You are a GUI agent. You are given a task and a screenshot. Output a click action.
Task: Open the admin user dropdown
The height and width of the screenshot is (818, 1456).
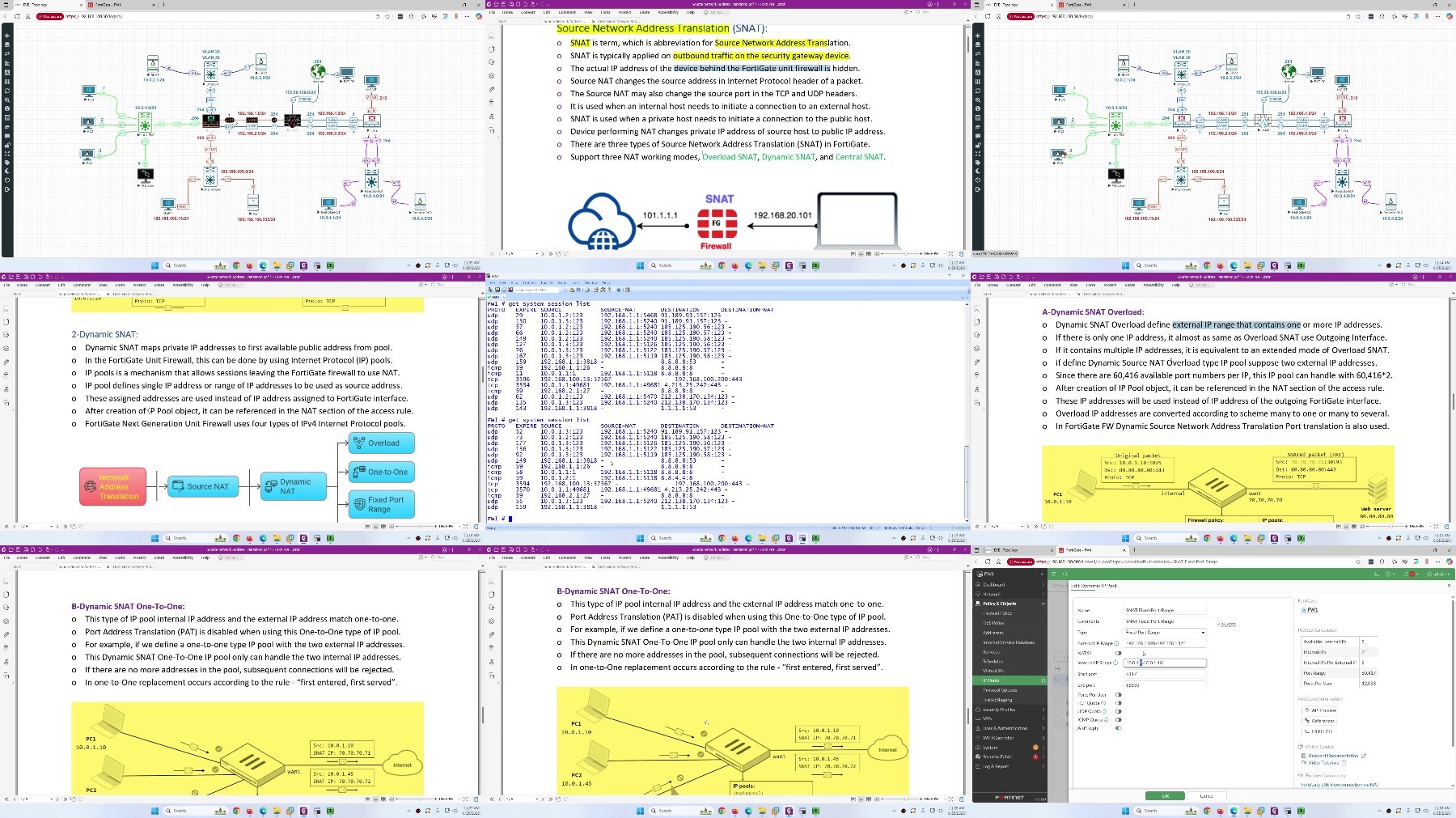[x=1438, y=574]
